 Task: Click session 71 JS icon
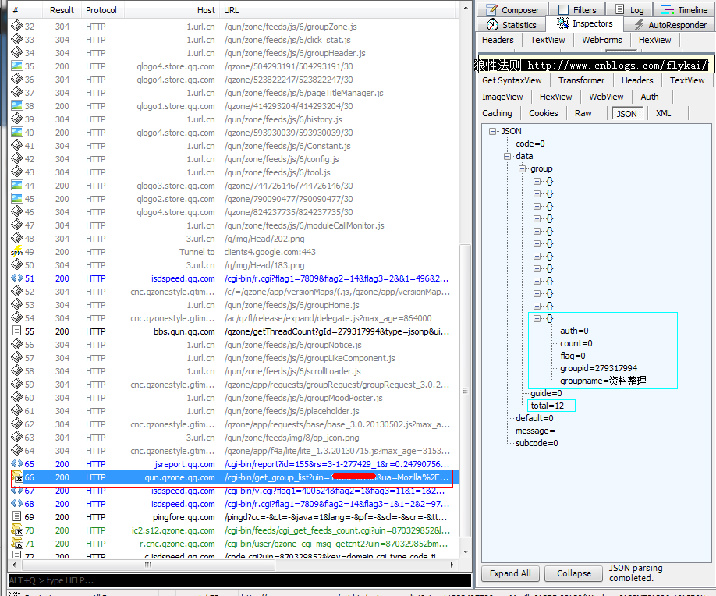point(17,543)
